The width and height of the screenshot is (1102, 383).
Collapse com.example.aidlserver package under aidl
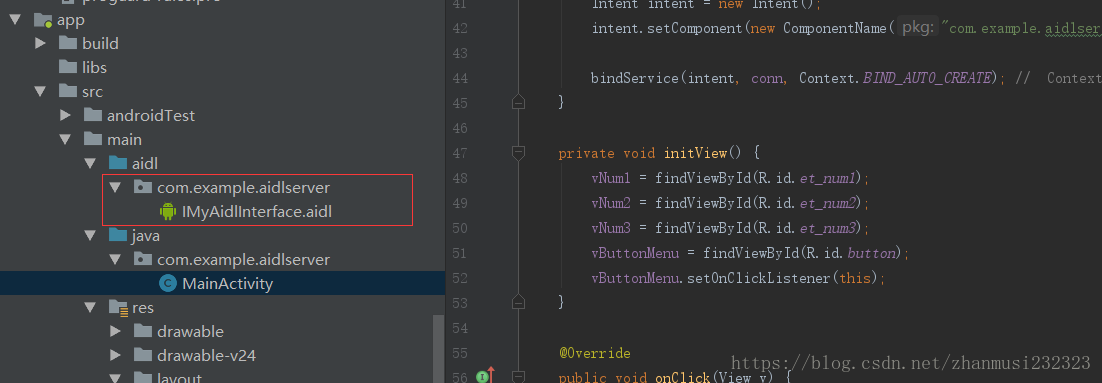115,188
